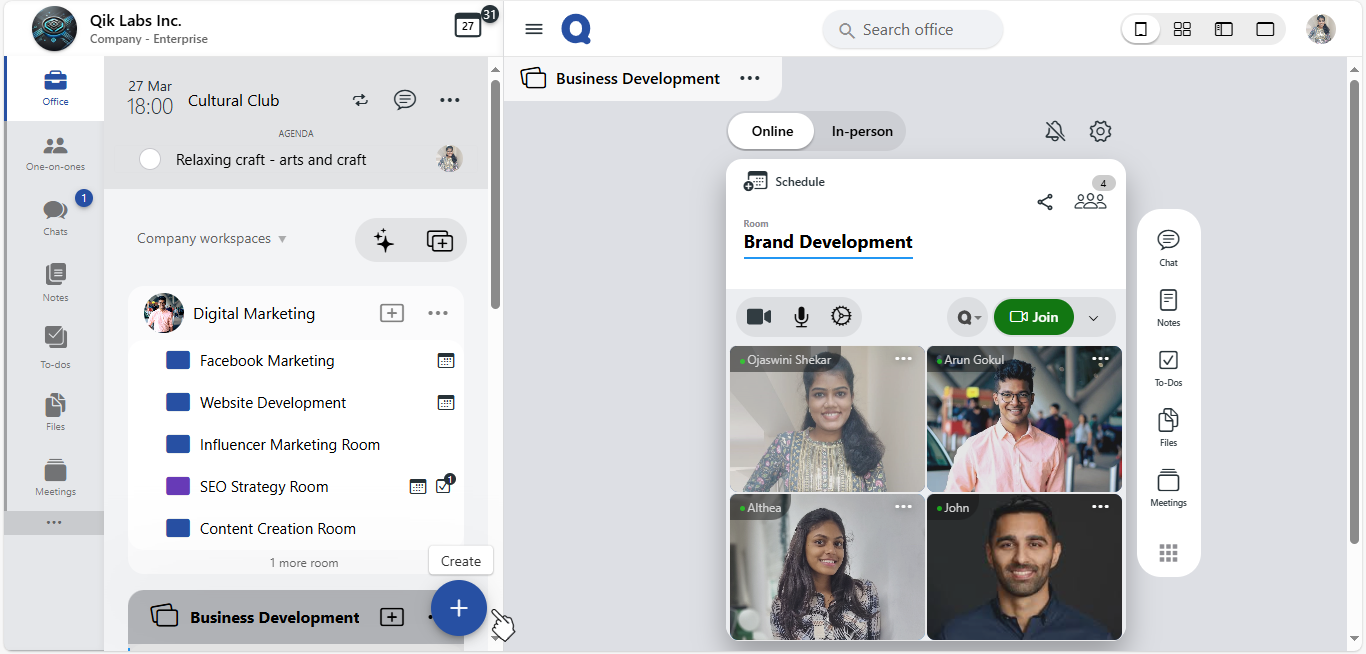
Task: Click the AI sparkle icon beside workspaces
Action: tap(384, 240)
